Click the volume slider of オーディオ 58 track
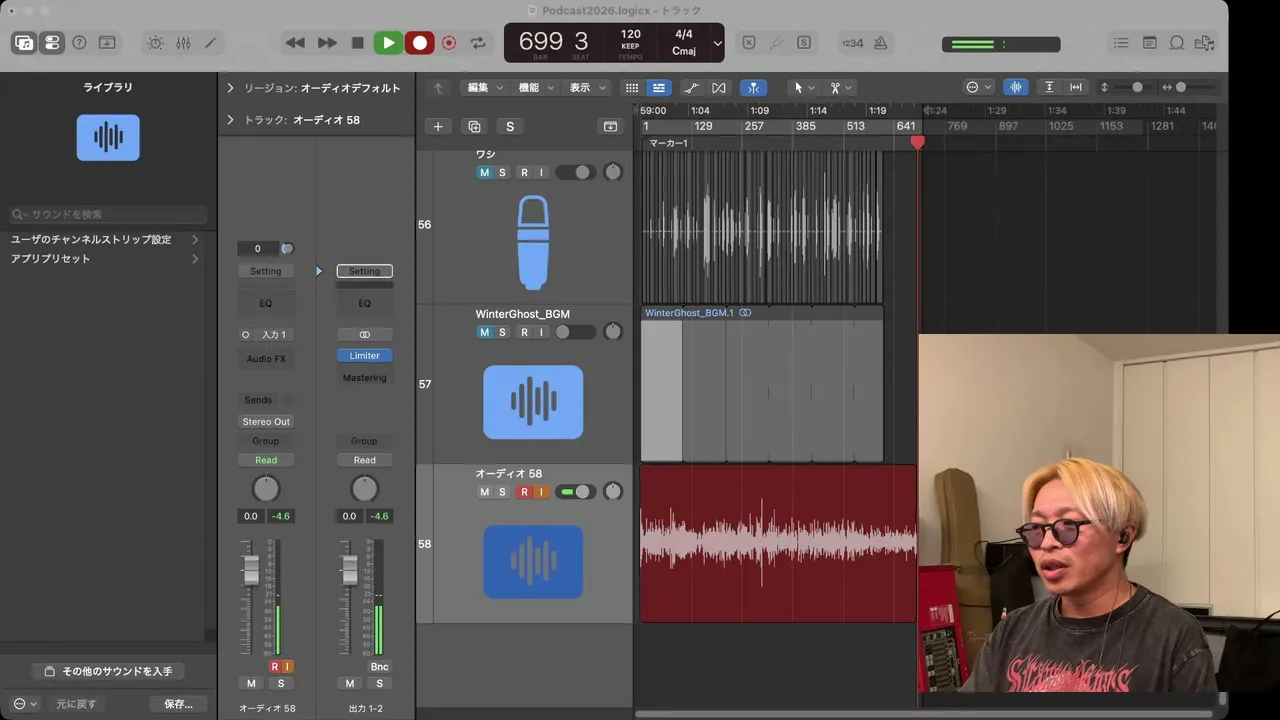The height and width of the screenshot is (720, 1280). (575, 492)
